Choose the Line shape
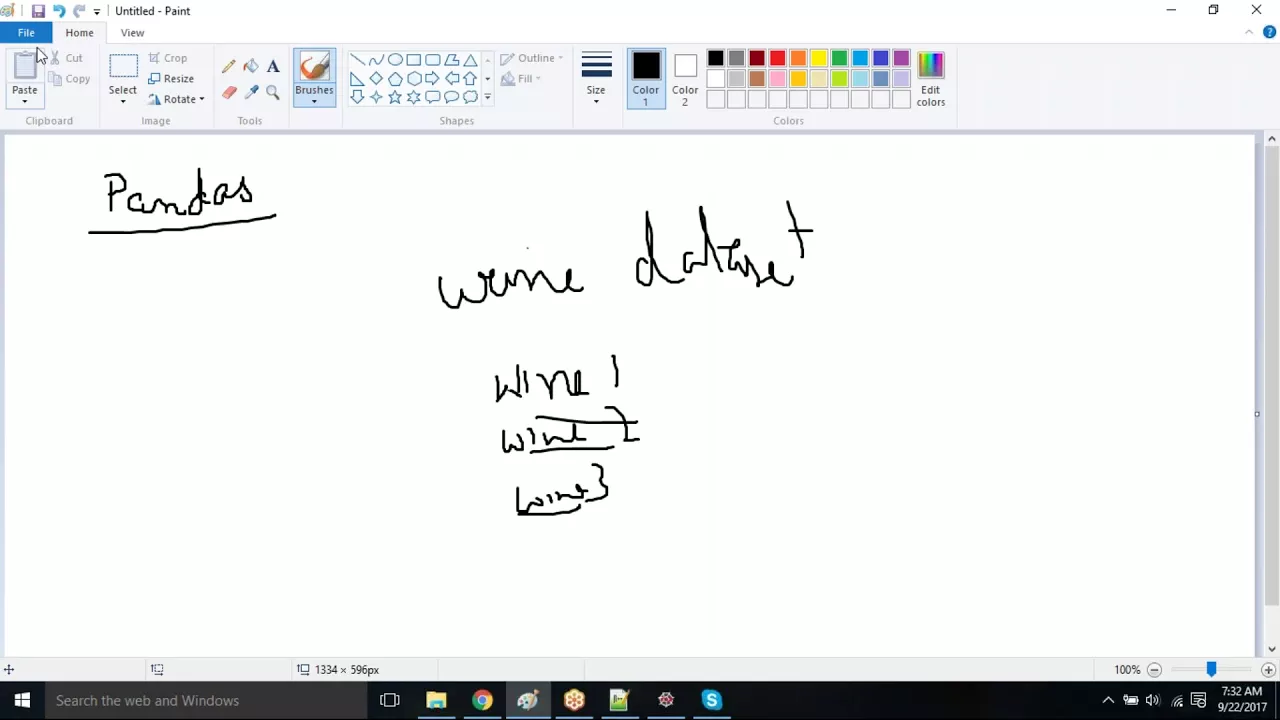The height and width of the screenshot is (720, 1280). pyautogui.click(x=357, y=60)
